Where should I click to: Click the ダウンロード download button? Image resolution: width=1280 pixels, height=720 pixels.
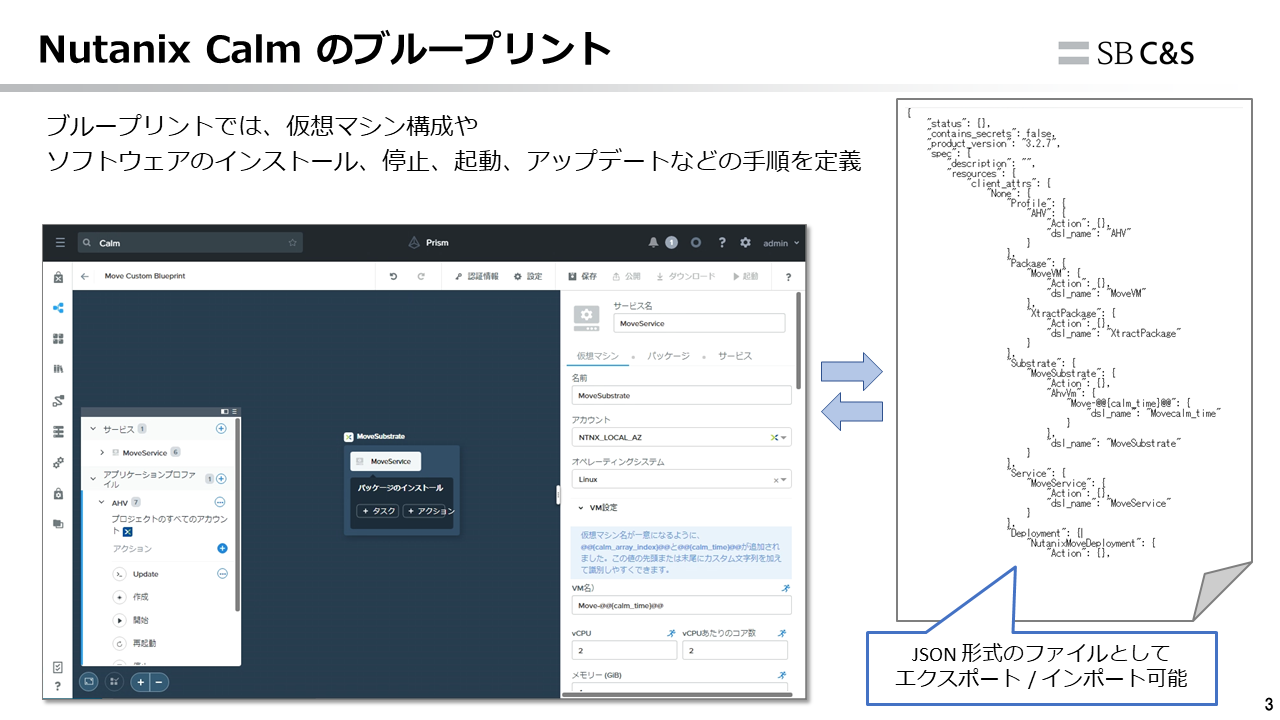pos(686,276)
